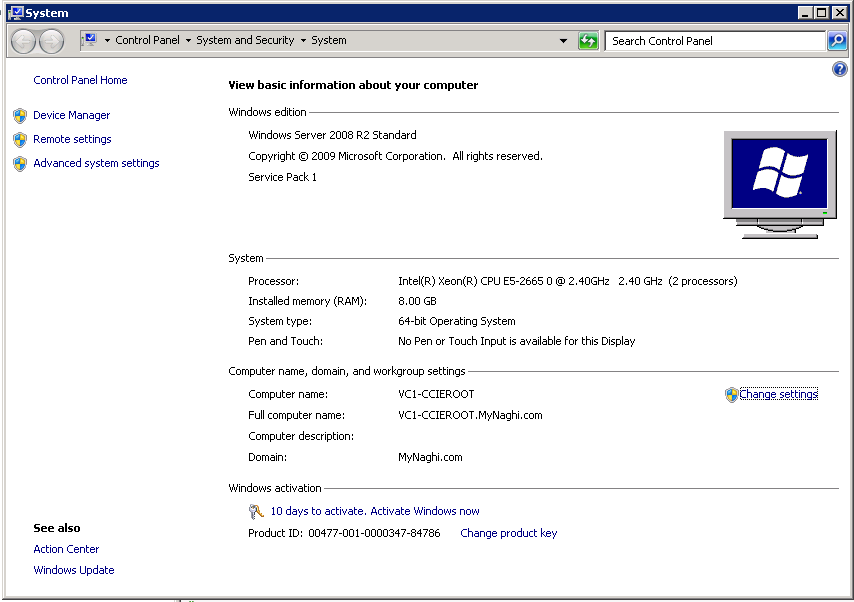The width and height of the screenshot is (854, 602).
Task: Click the Forward navigation arrow button
Action: click(51, 41)
